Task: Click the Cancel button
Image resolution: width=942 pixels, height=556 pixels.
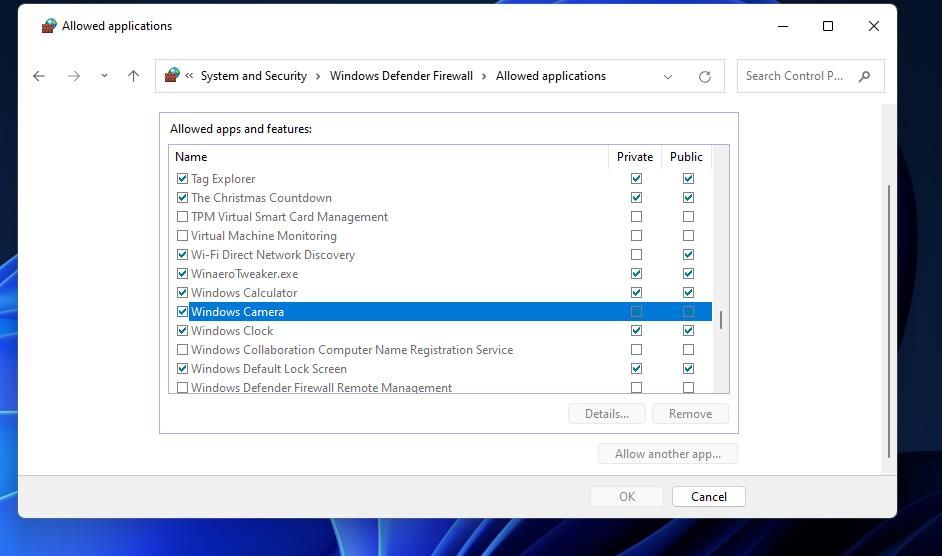Action: [708, 497]
